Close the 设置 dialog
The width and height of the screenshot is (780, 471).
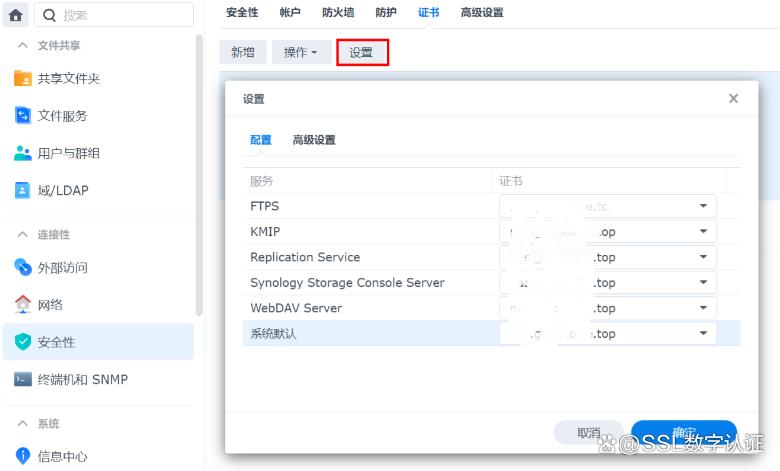tap(733, 98)
